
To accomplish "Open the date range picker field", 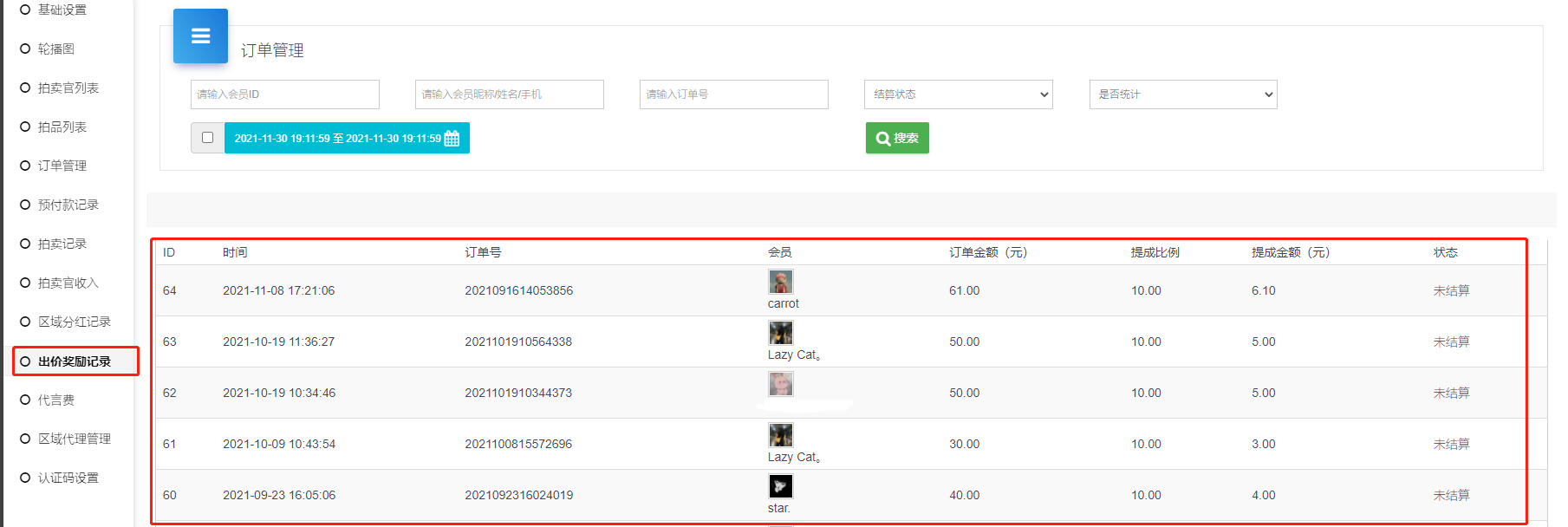I will (x=338, y=139).
